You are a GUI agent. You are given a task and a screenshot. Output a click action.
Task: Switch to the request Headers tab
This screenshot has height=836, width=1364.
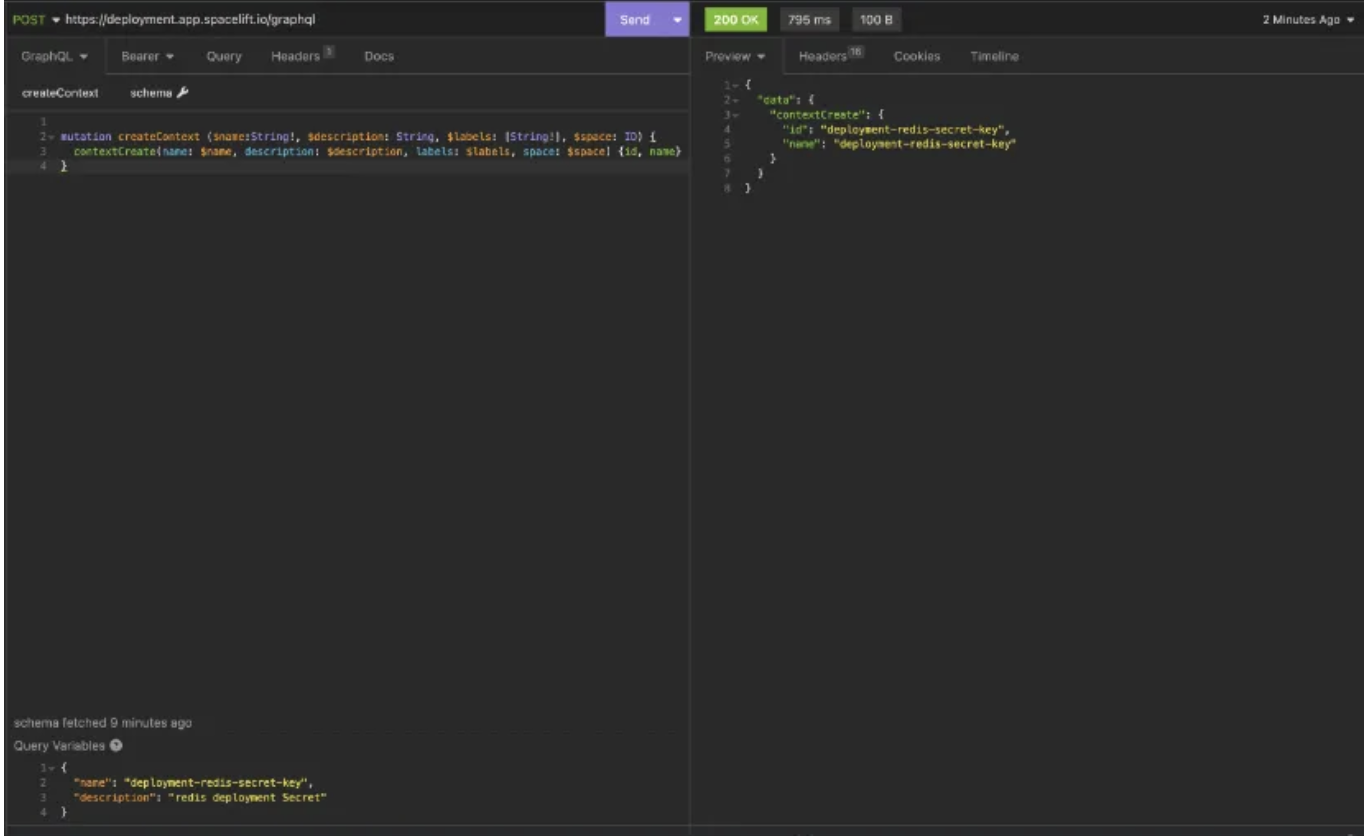[301, 56]
